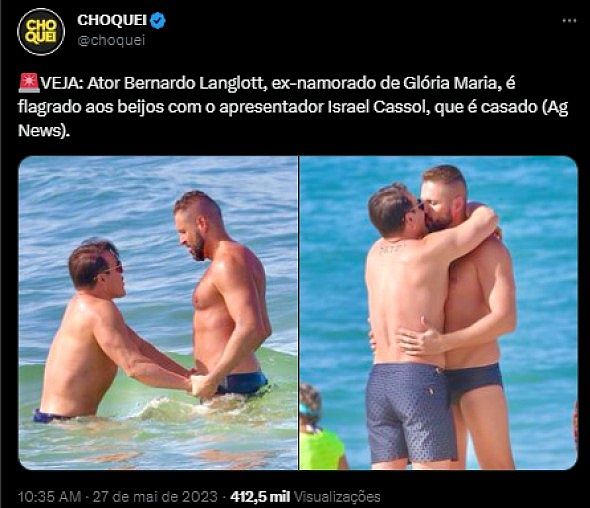Viewport: 590px width, 508px height.
Task: Open the left photo of the tweet
Action: tap(158, 313)
